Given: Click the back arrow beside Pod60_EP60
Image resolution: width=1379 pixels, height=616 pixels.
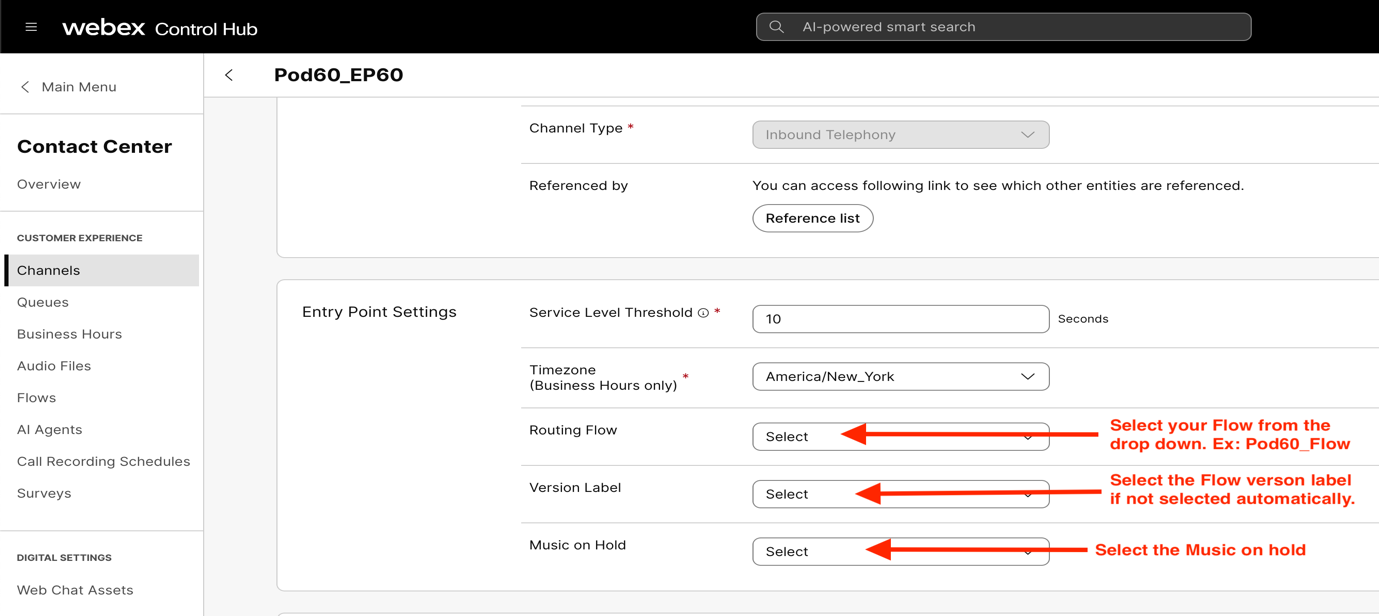Looking at the screenshot, I should click(229, 75).
